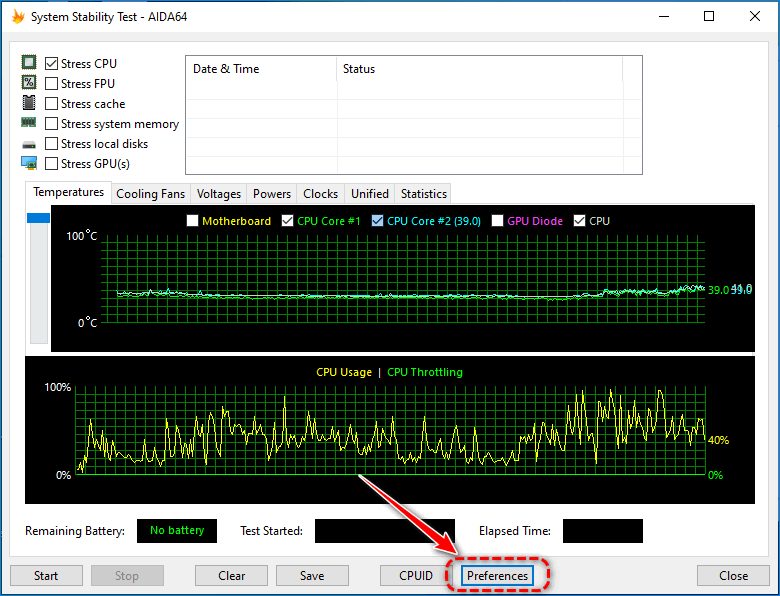780x596 pixels.
Task: Click the disk drive icon beside Stress local disks
Action: (29, 145)
